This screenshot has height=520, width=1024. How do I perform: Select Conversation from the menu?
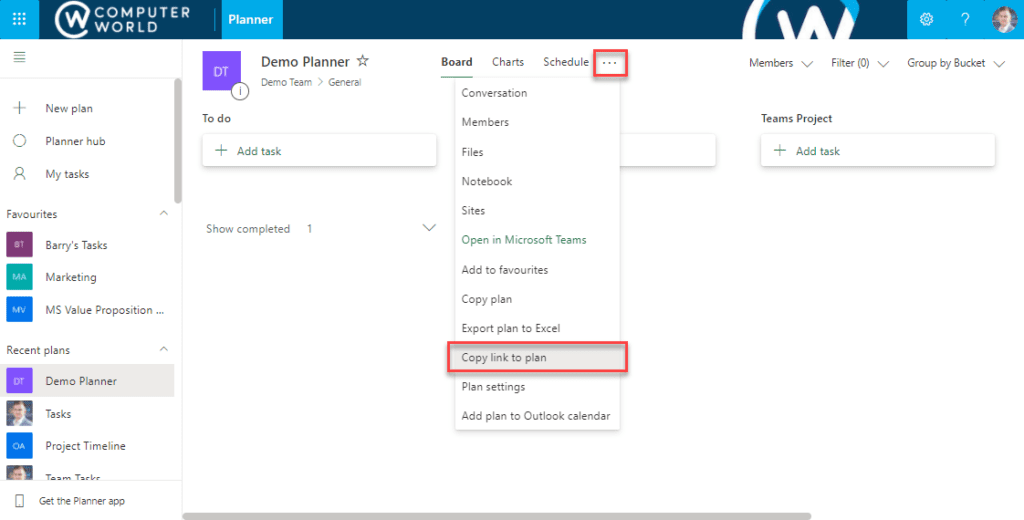[x=537, y=93]
